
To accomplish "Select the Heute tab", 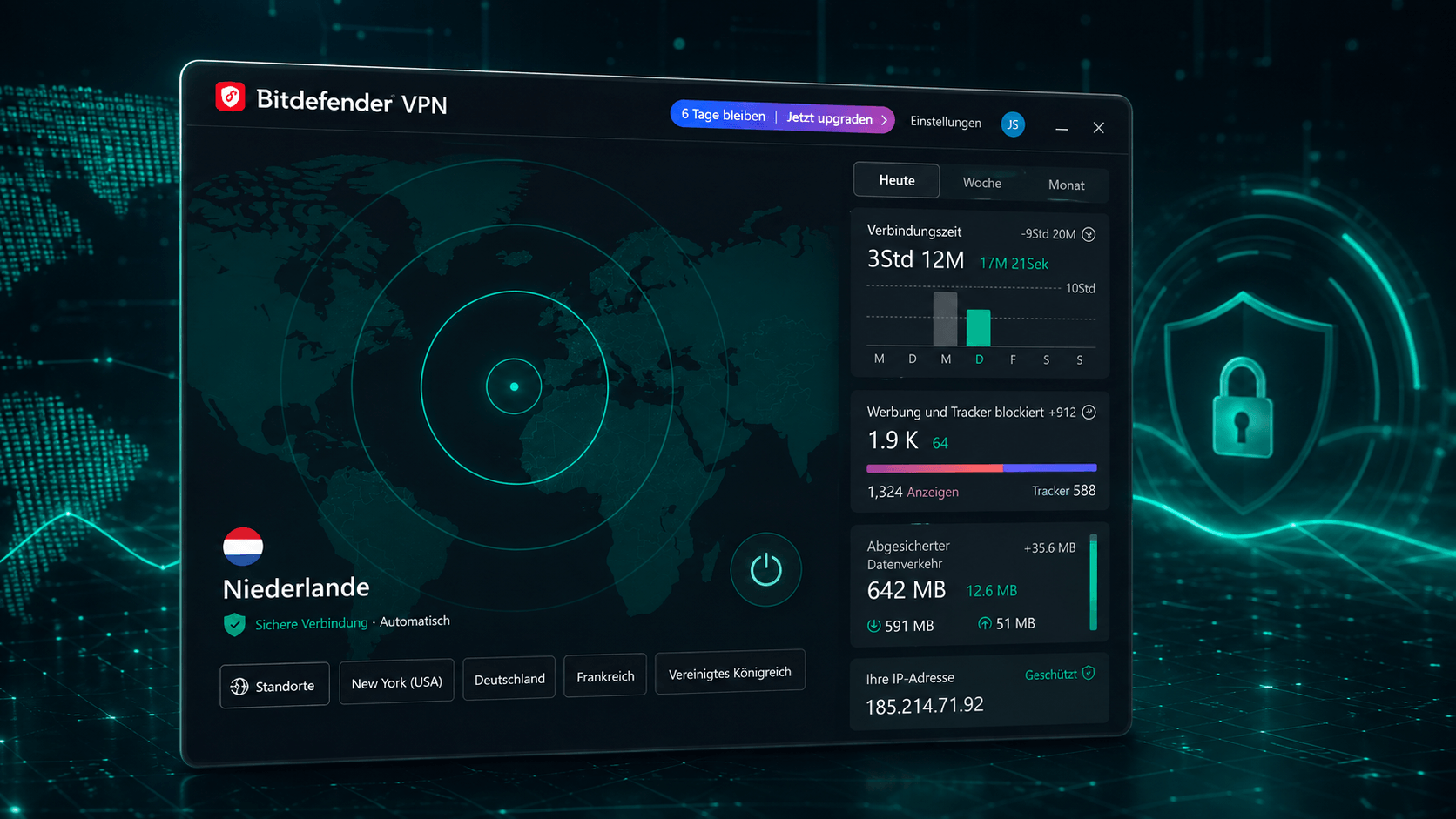I will tap(897, 180).
